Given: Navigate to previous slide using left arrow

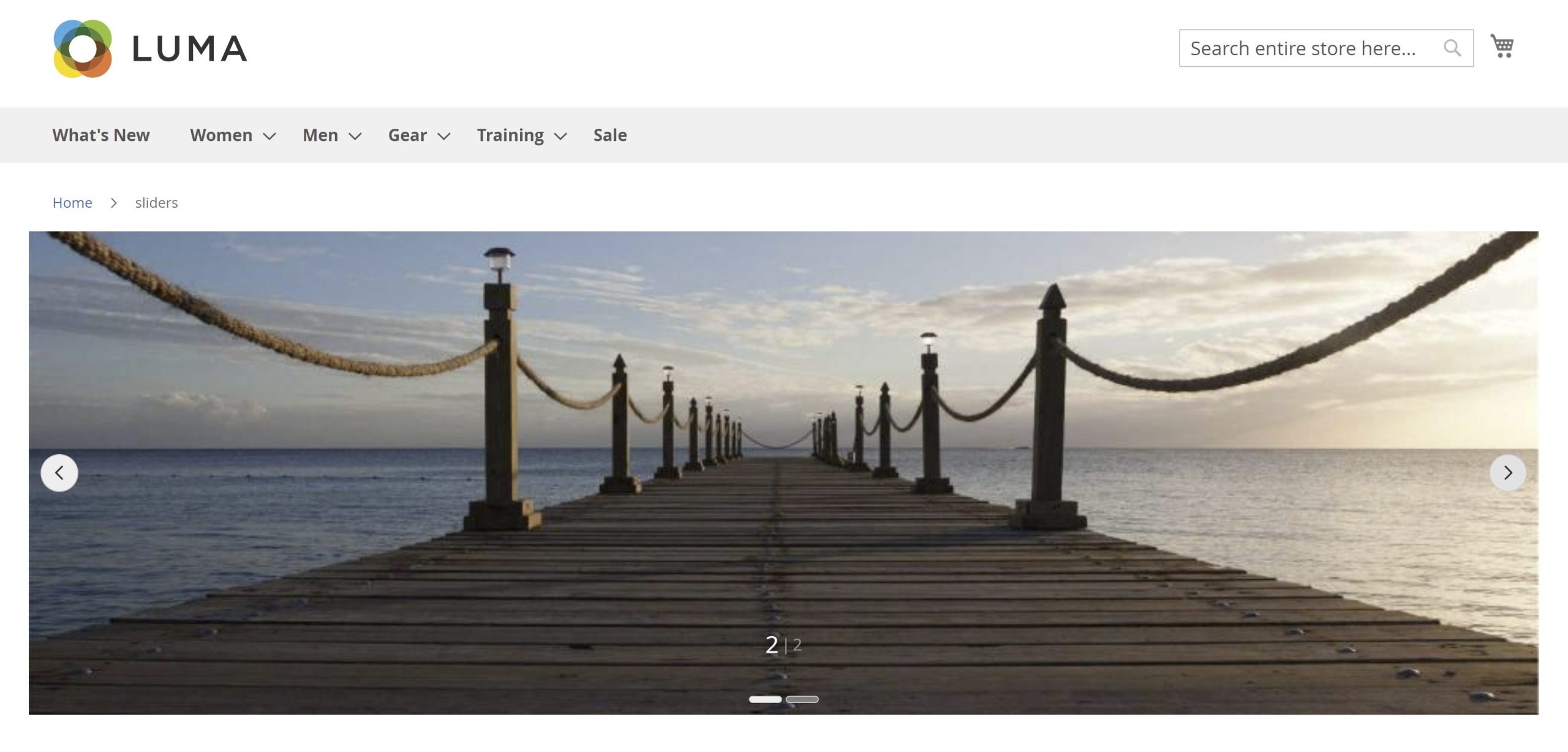Looking at the screenshot, I should click(x=59, y=473).
